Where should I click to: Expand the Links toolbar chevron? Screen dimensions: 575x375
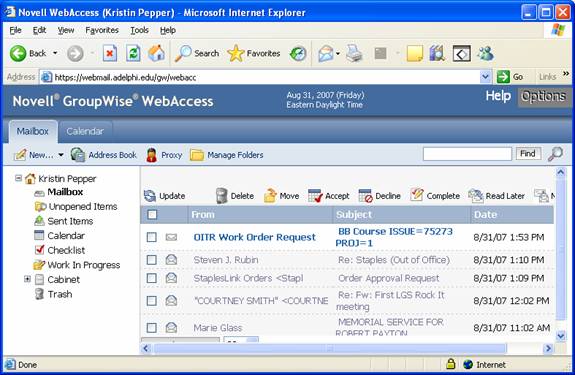[x=566, y=74]
